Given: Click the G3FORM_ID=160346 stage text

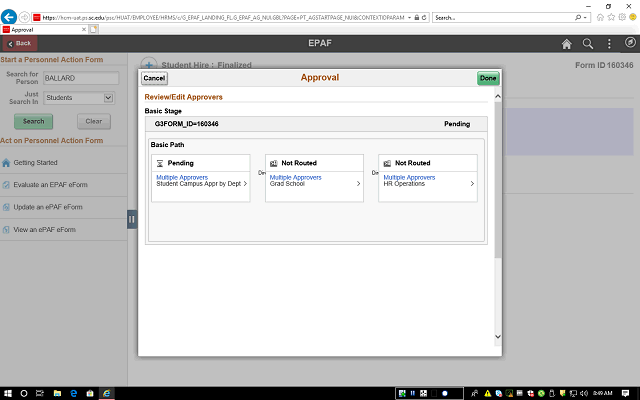Looking at the screenshot, I should click(186, 124).
